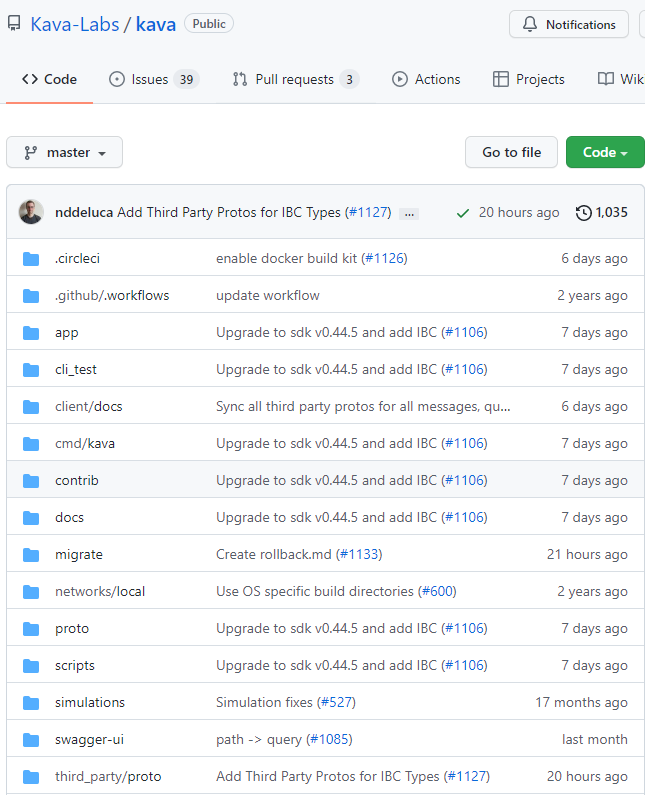The image size is (645, 795).
Task: Click the repository icon beside Kava-Labs
Action: [x=14, y=23]
